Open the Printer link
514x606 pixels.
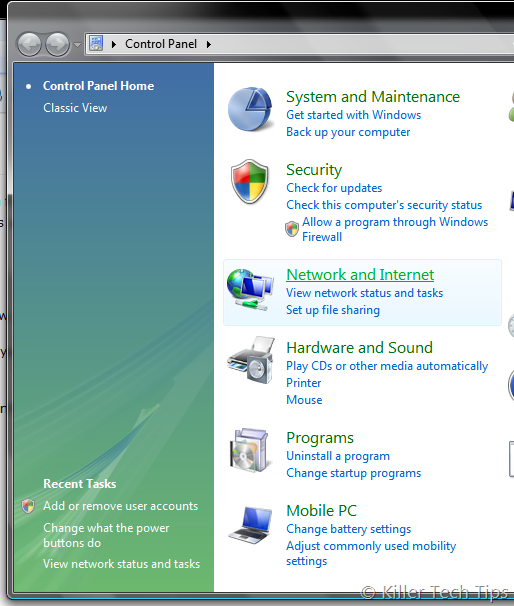(x=303, y=383)
